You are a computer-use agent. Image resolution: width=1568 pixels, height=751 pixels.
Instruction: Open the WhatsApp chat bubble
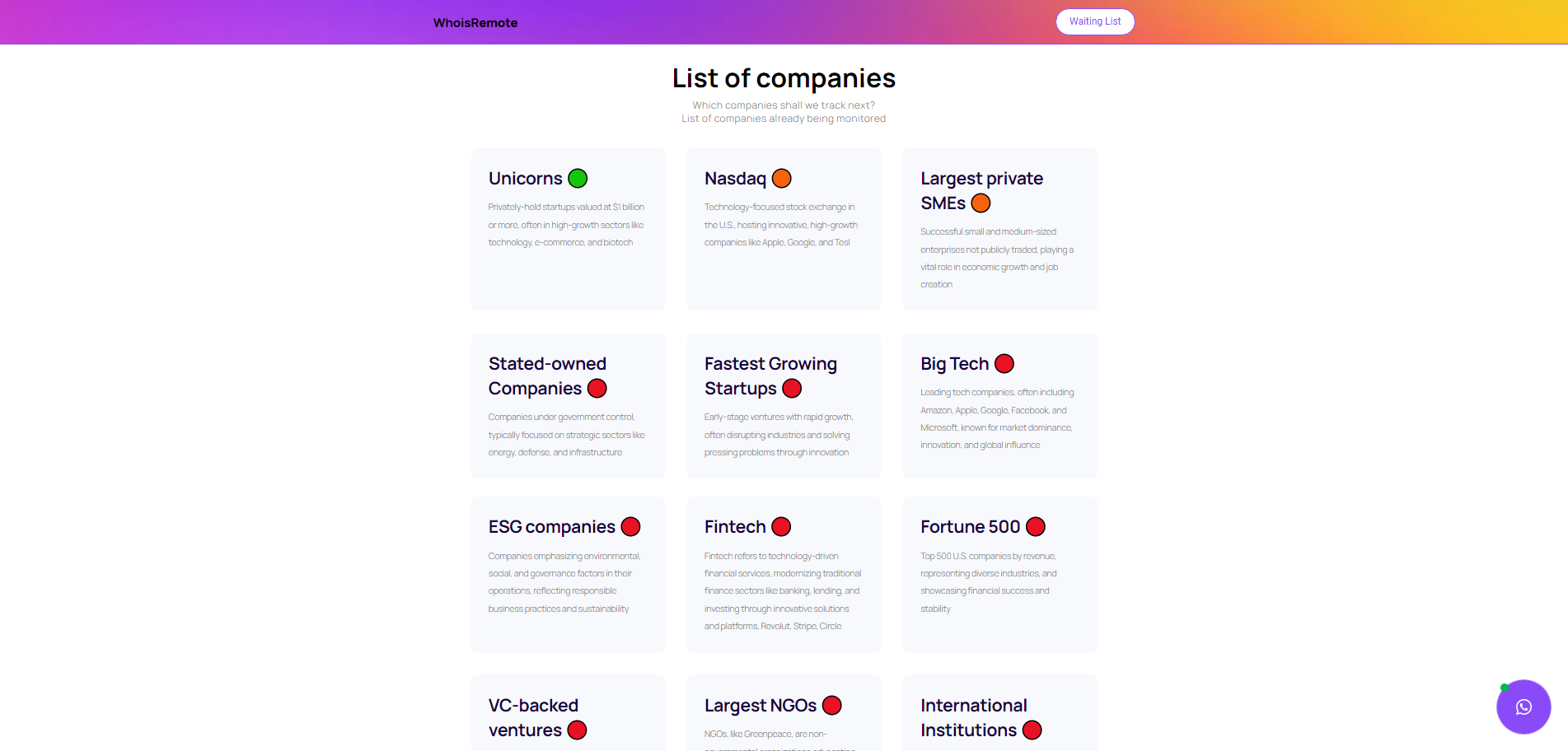tap(1523, 707)
